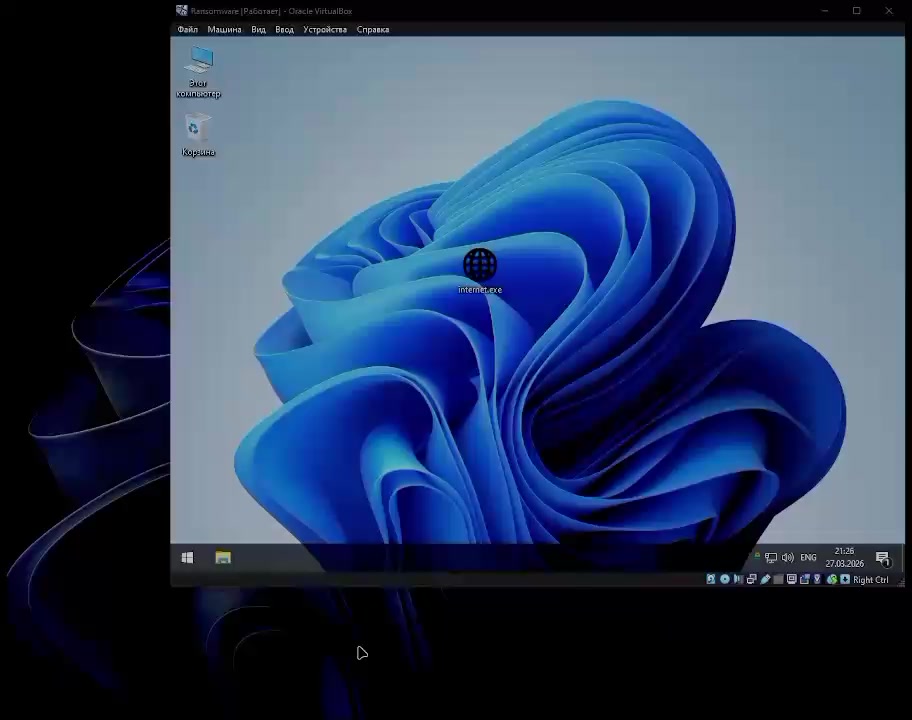This screenshot has width=912, height=720.
Task: Open the Вид menu
Action: (x=258, y=30)
